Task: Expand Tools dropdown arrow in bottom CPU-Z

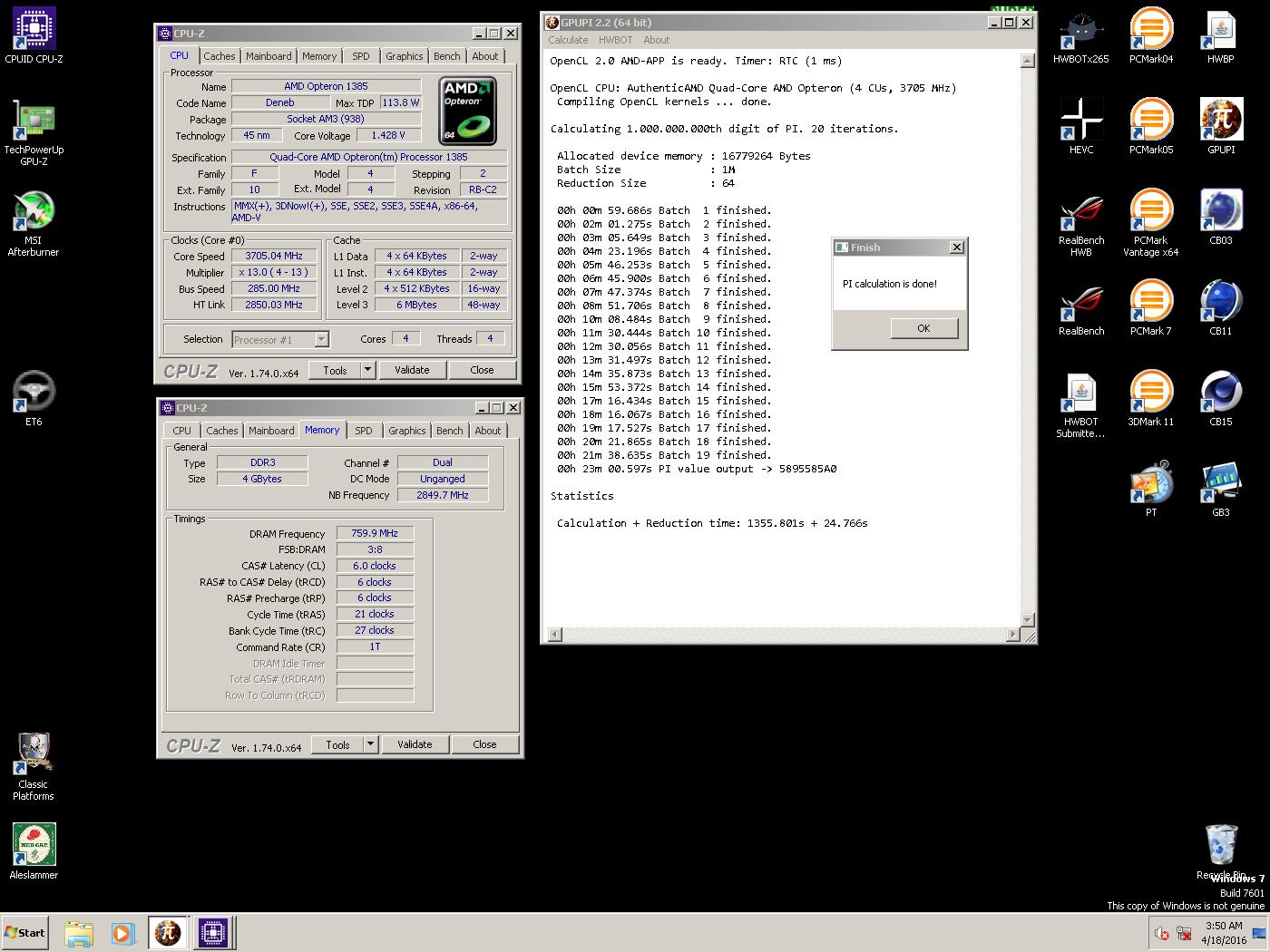Action: (x=370, y=744)
